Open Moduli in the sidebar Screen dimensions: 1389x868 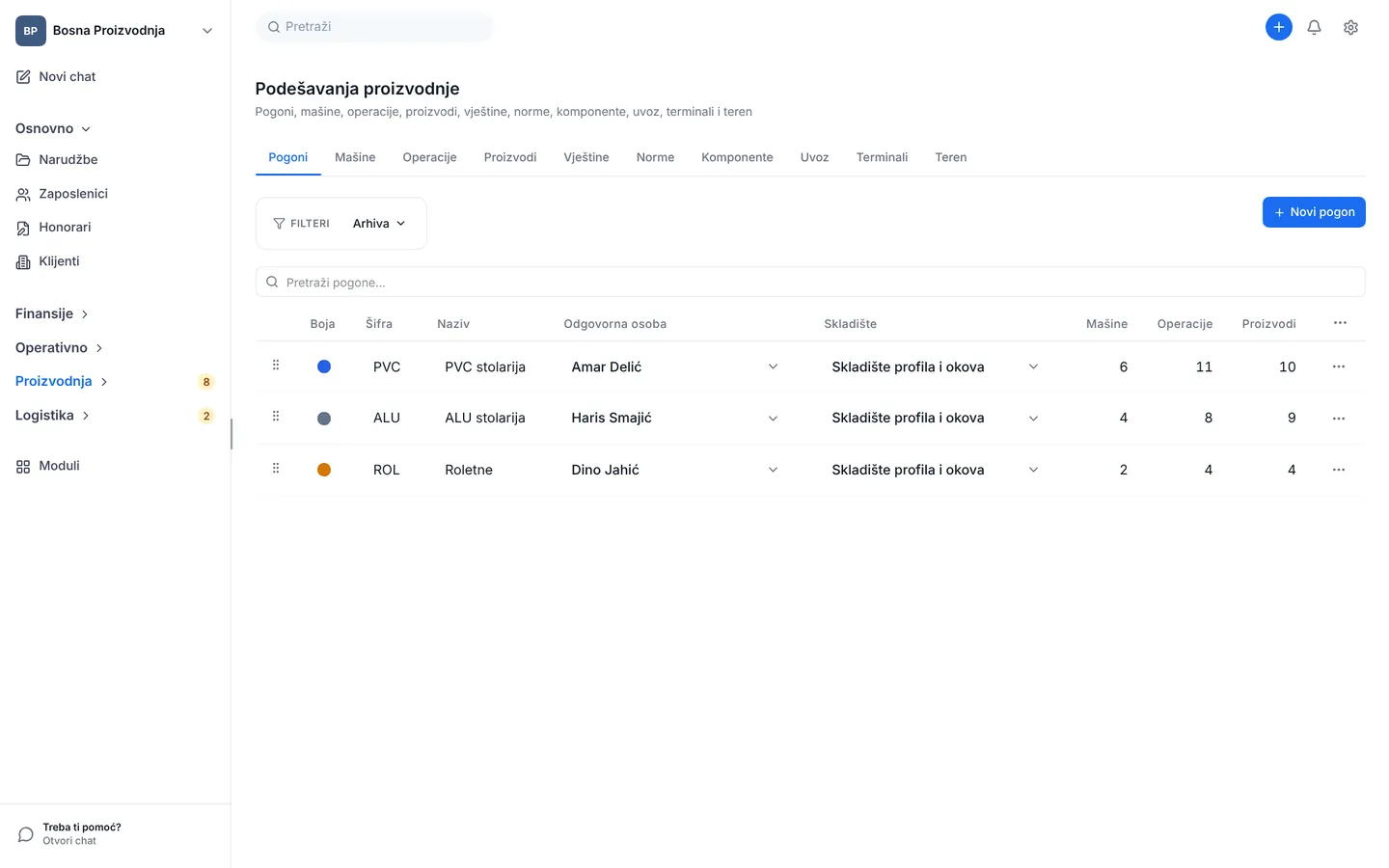pos(47,466)
